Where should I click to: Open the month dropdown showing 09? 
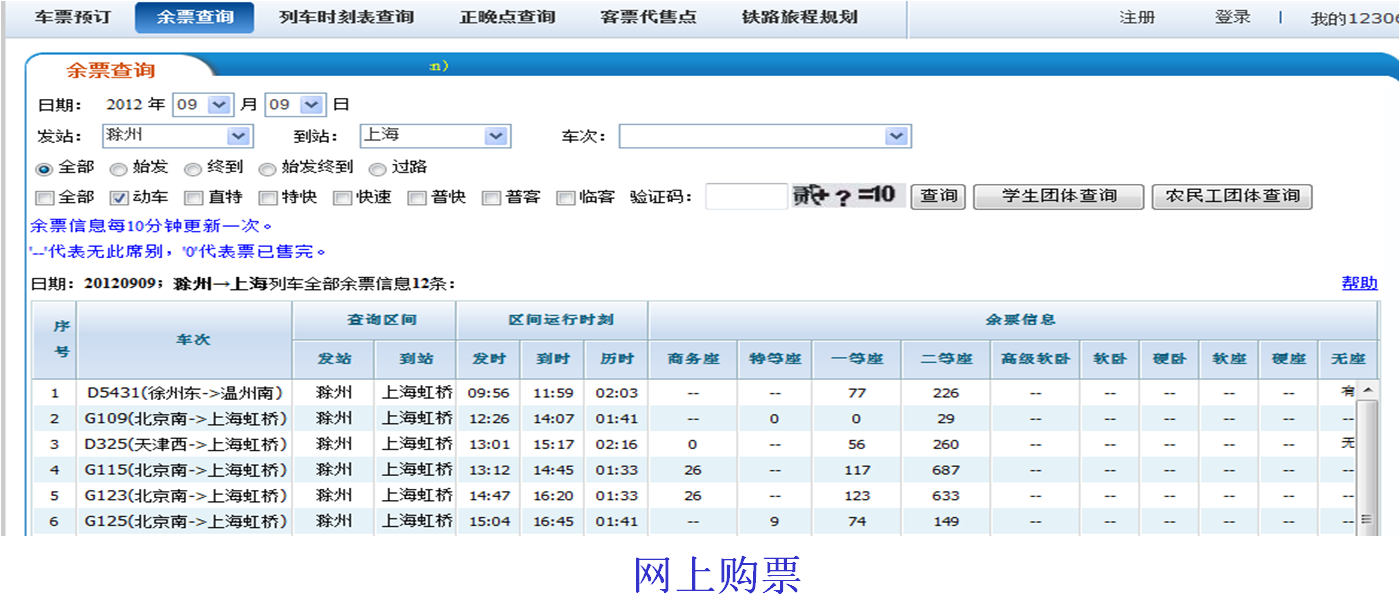[203, 104]
